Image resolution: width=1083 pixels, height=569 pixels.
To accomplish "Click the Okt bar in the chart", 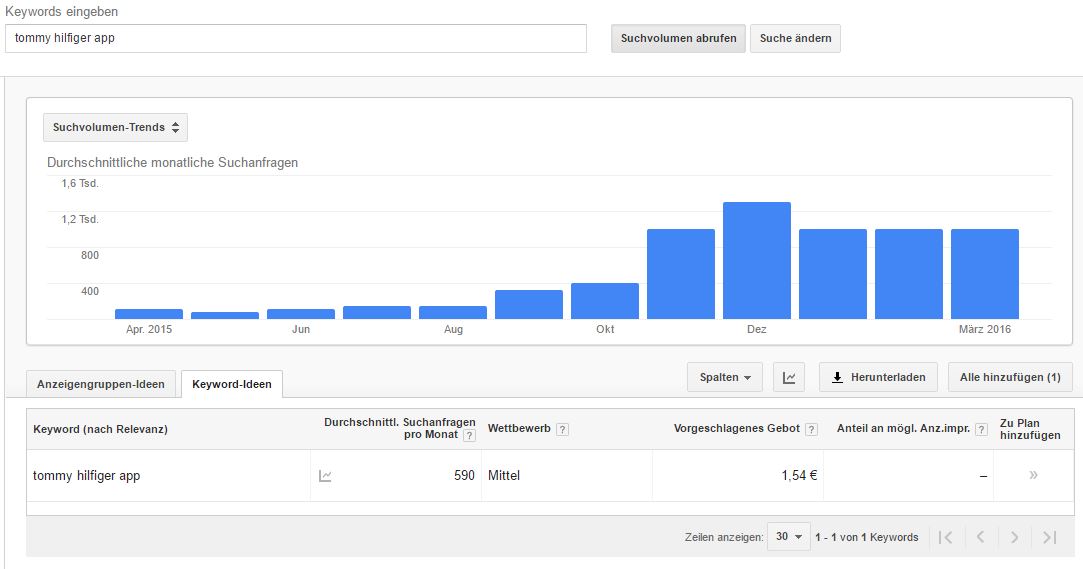I will (605, 301).
